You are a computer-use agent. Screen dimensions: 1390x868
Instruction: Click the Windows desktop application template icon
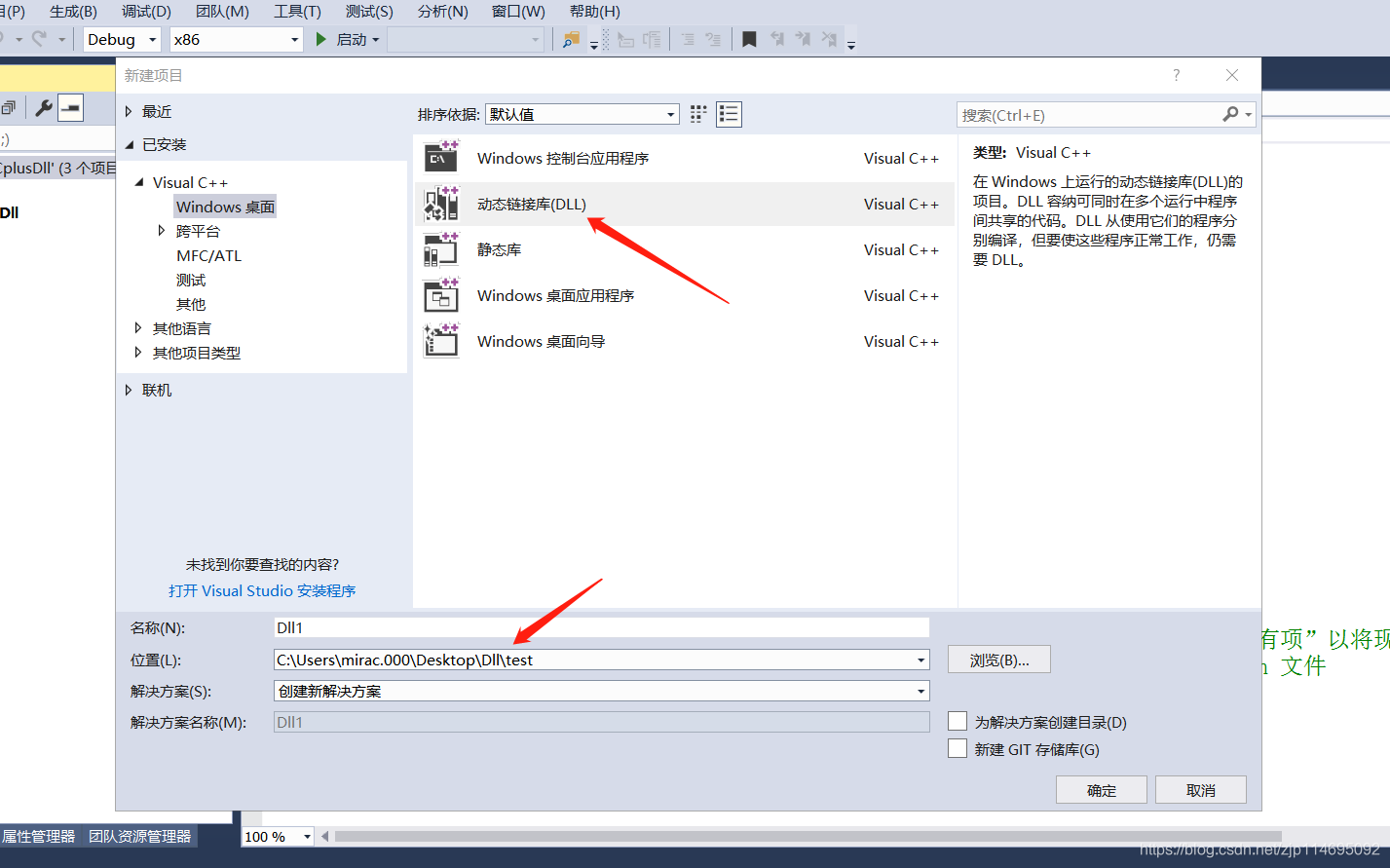[441, 295]
